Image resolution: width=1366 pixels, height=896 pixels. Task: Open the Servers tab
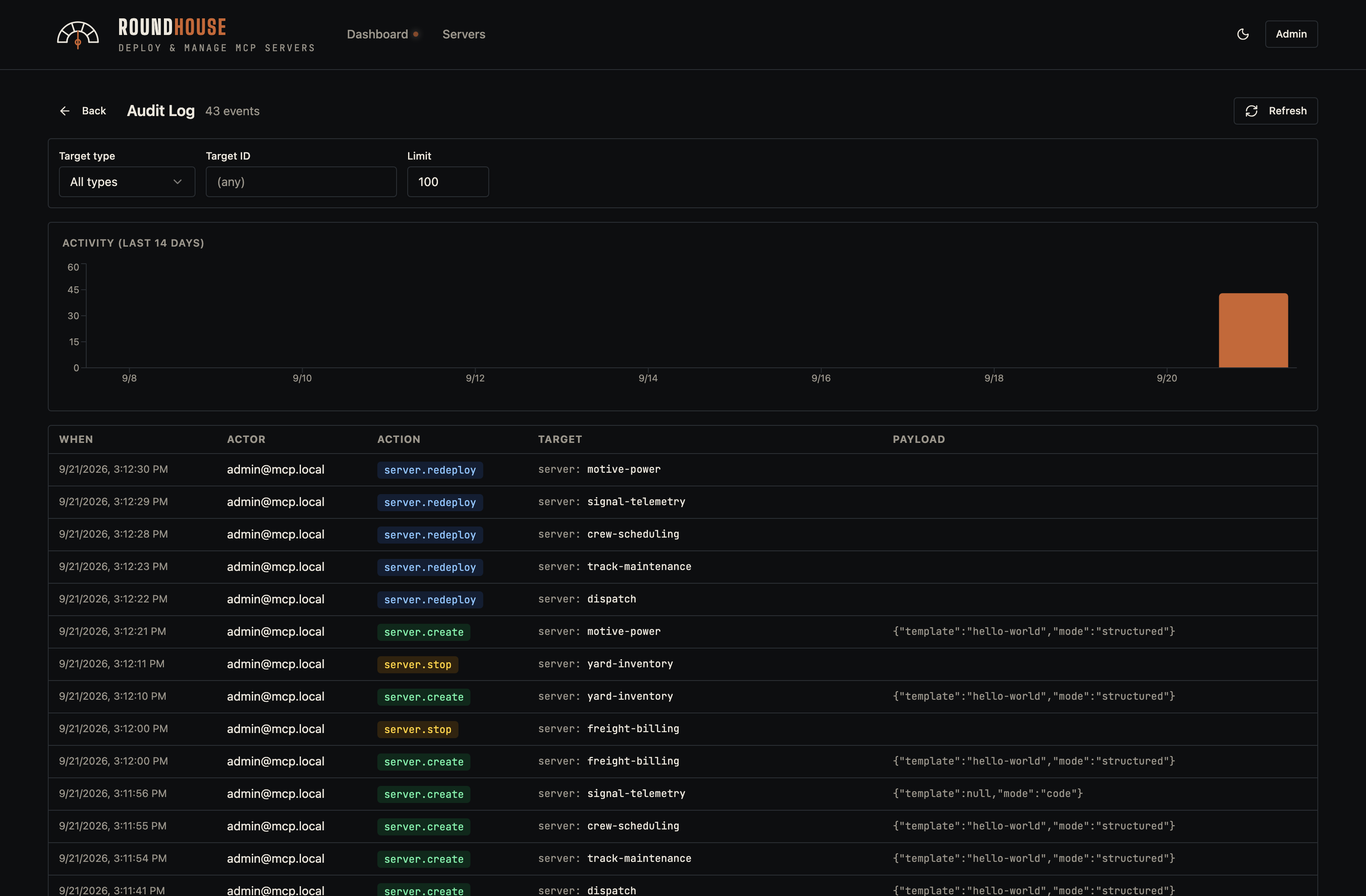pos(464,35)
